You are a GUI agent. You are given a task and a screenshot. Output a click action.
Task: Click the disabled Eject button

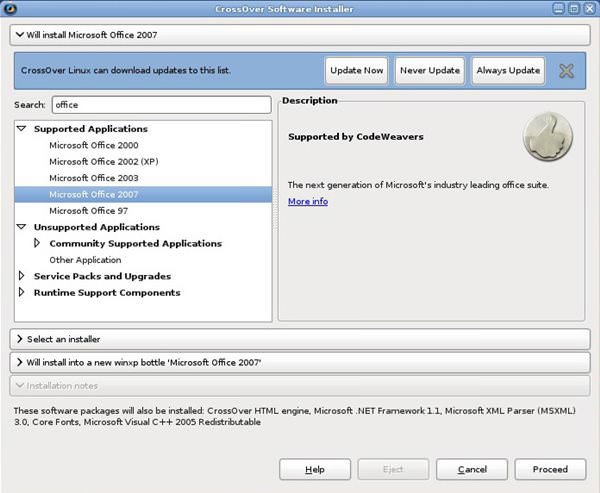pyautogui.click(x=393, y=469)
